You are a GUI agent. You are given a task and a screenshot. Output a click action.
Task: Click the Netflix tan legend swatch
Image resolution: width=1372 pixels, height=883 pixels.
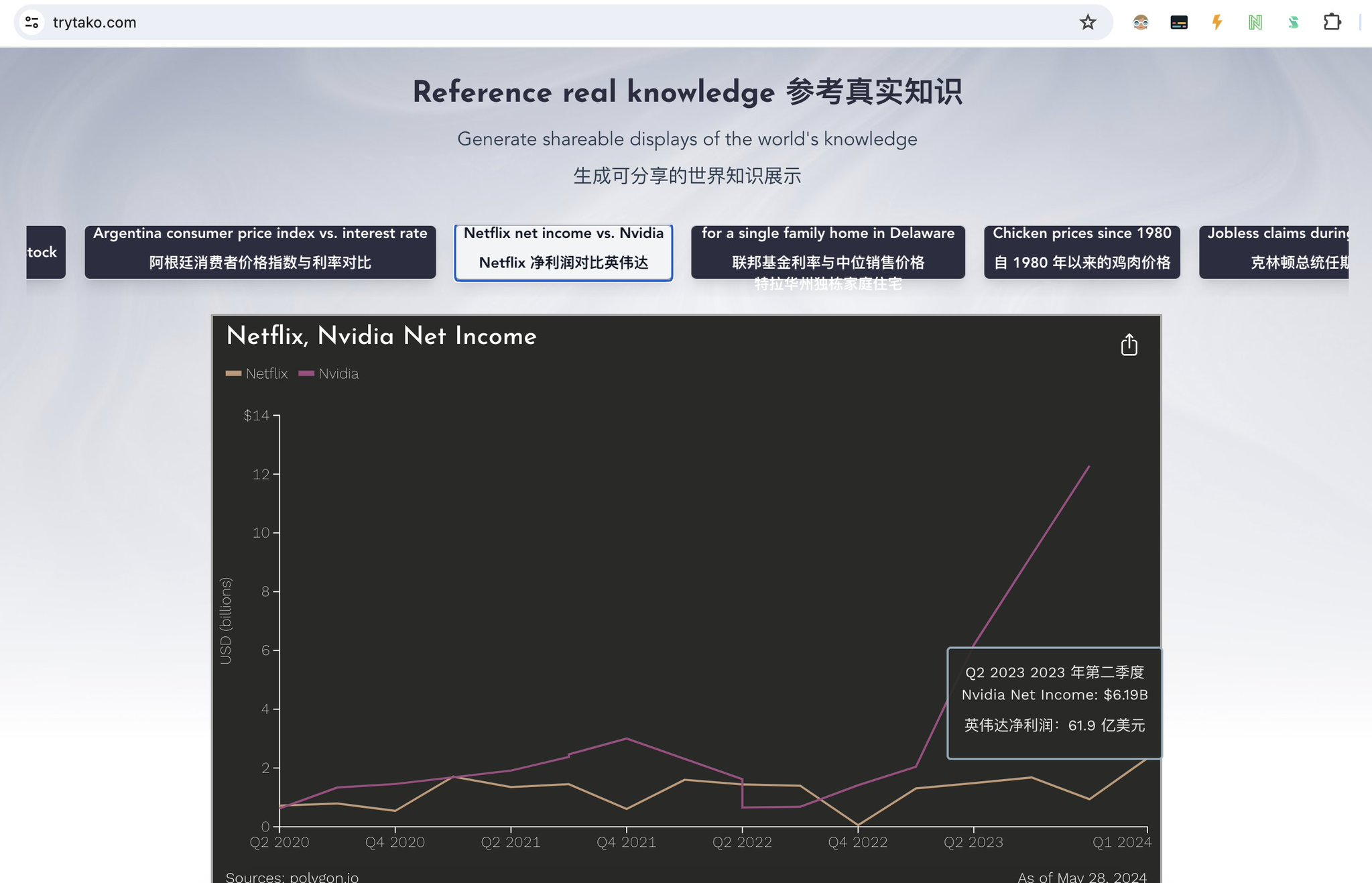pos(233,373)
